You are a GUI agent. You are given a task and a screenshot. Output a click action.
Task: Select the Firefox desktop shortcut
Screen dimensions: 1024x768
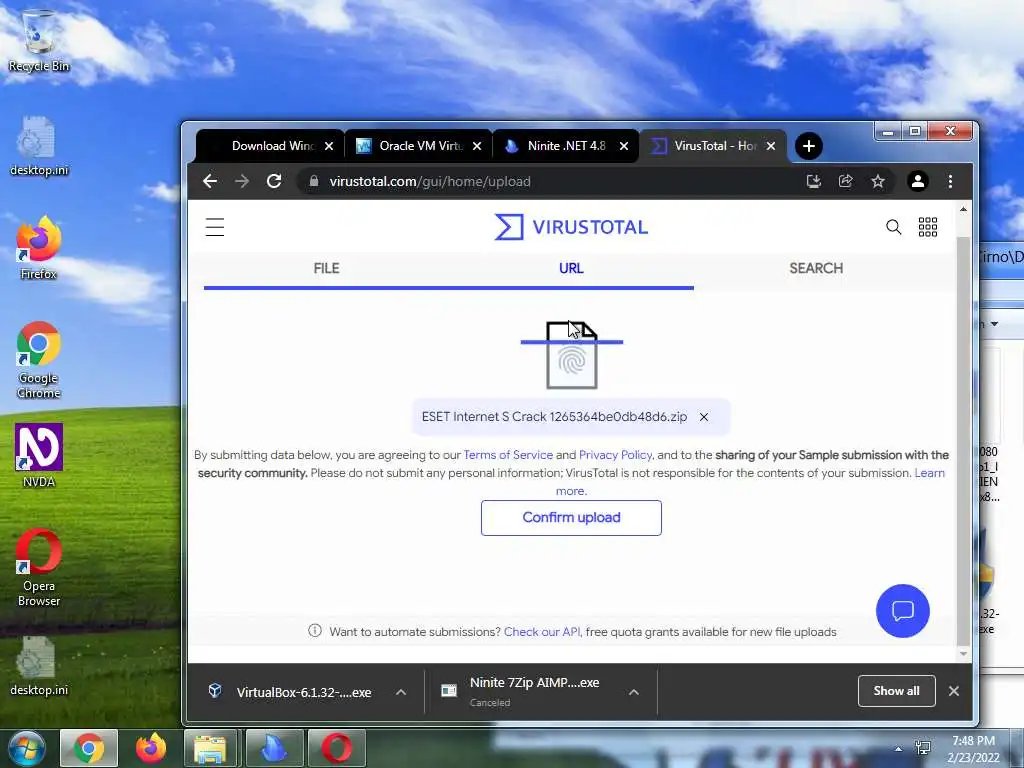tap(39, 248)
